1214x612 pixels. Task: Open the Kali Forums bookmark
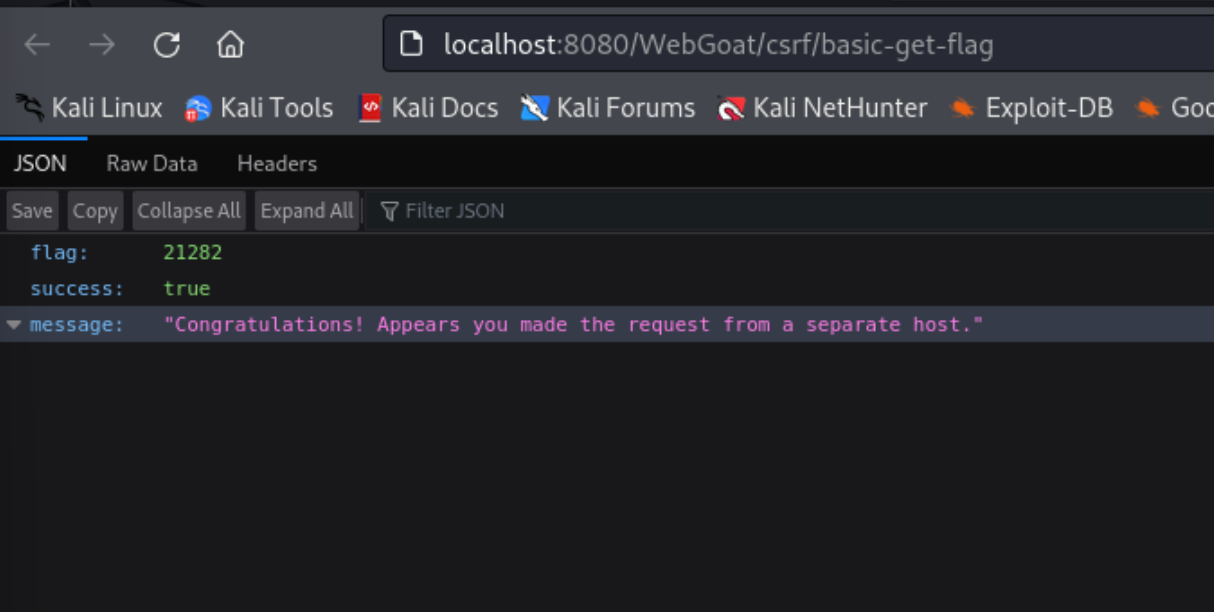point(608,108)
